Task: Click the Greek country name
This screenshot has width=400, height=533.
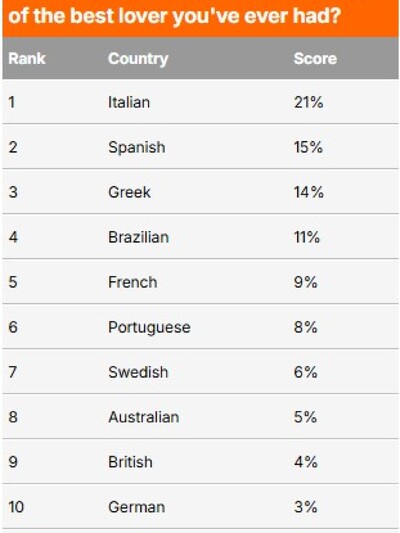Action: coord(129,192)
